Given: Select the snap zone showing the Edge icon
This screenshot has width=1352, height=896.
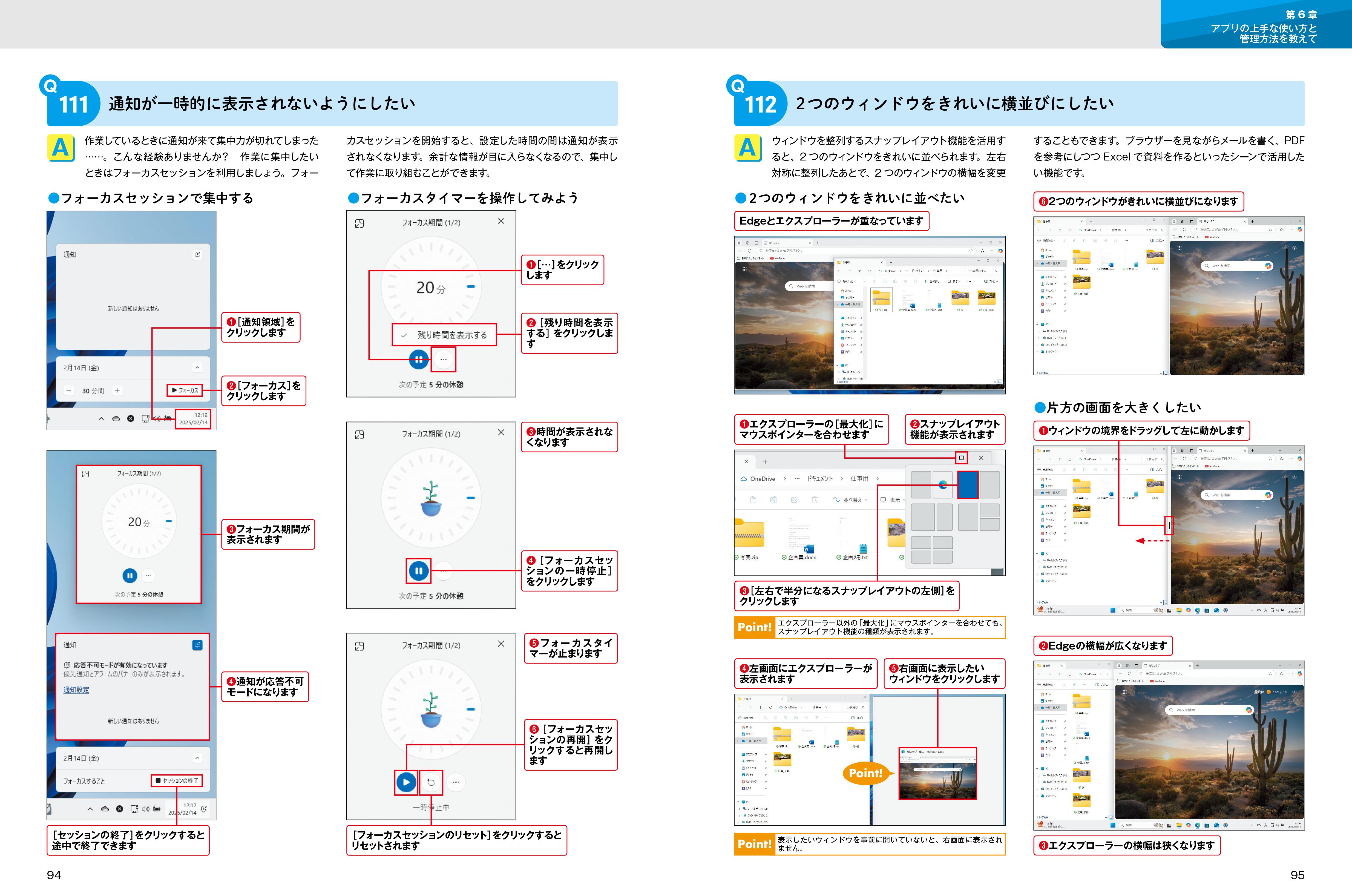Looking at the screenshot, I should 943,485.
